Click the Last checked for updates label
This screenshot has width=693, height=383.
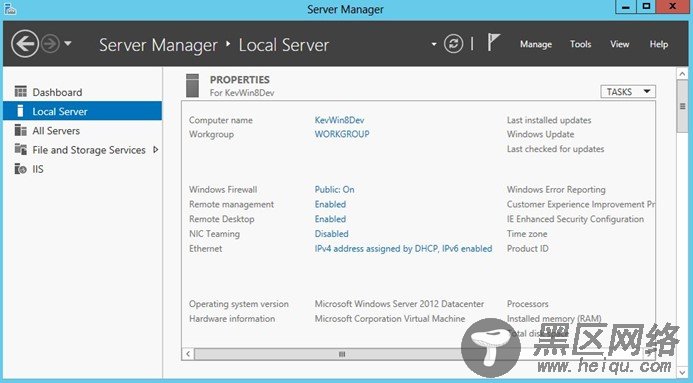(x=555, y=149)
